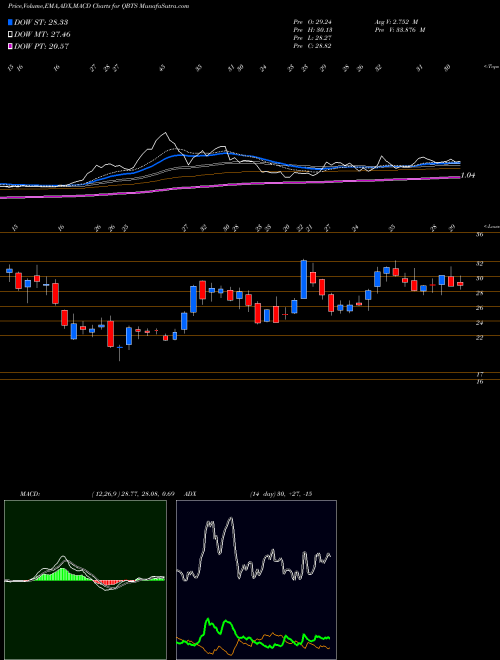Image resolution: width=500 pixels, height=660 pixels.
Task: Click the 22 price axis label
Action: click(x=479, y=338)
